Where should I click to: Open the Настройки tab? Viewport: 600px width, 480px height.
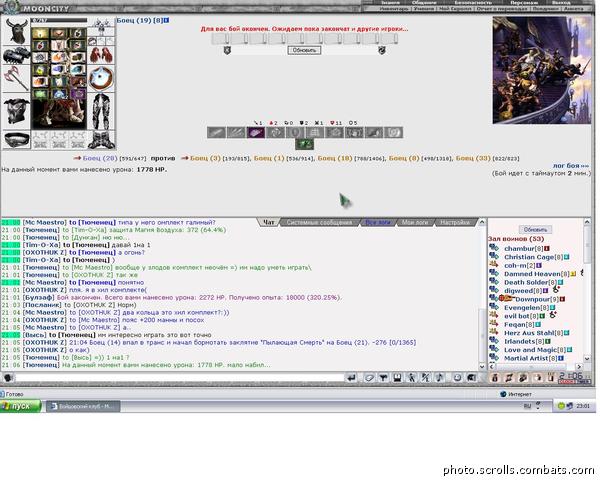pos(455,222)
